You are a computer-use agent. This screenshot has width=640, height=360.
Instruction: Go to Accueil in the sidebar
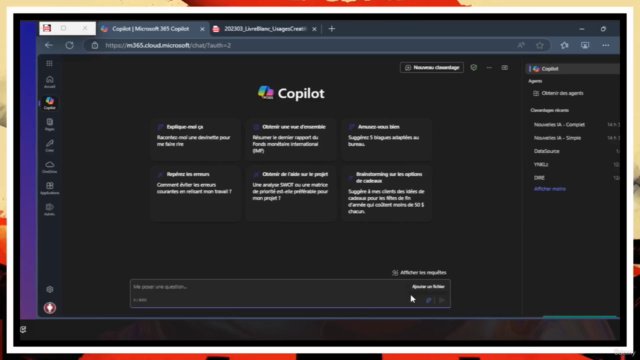(49, 82)
